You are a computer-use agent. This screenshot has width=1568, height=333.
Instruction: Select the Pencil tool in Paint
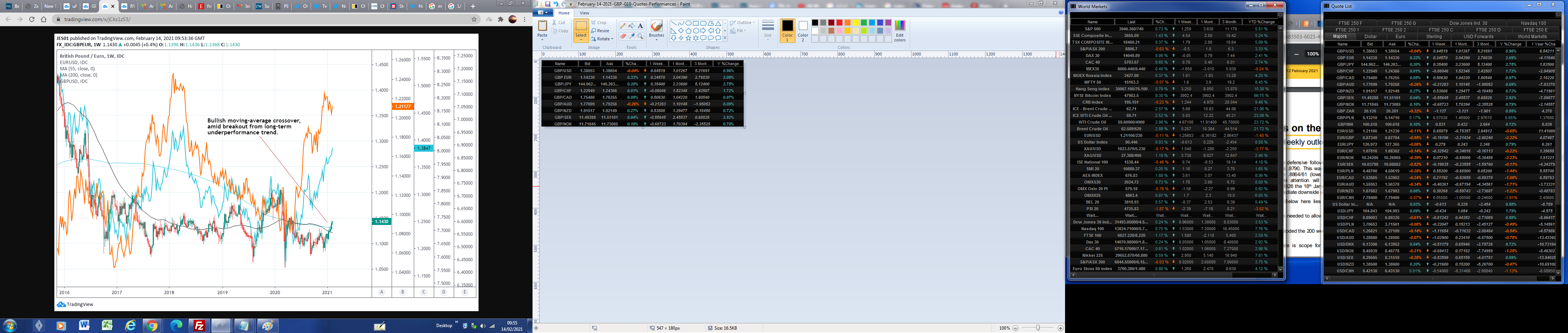pyautogui.click(x=622, y=26)
